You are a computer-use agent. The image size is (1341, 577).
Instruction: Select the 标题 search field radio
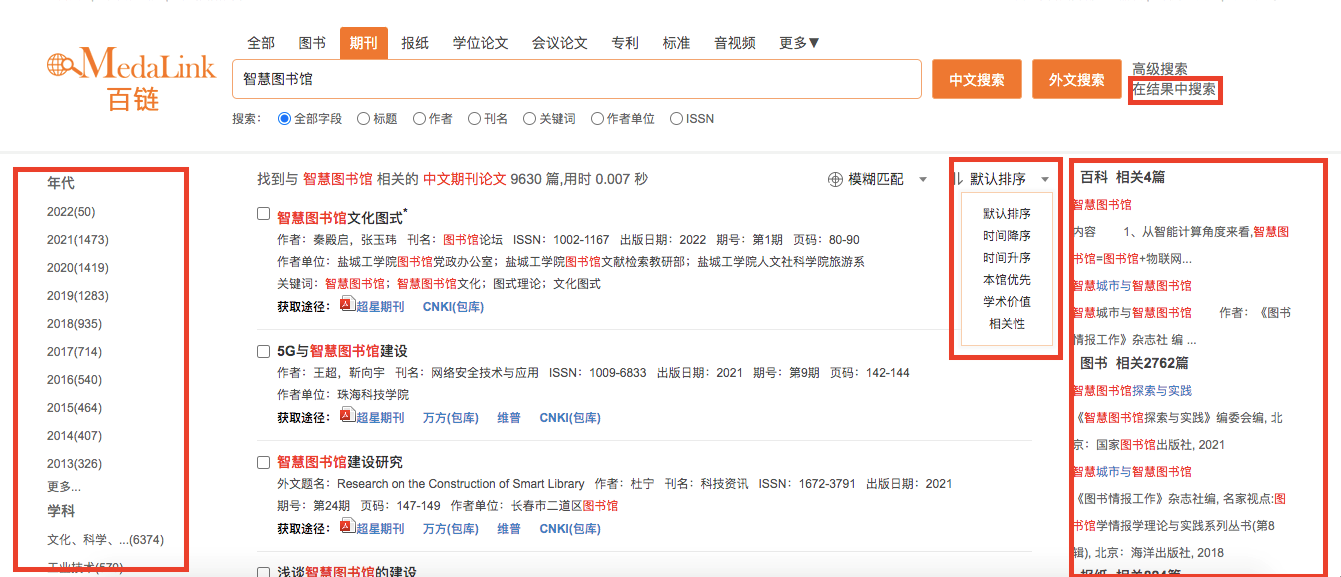point(363,119)
